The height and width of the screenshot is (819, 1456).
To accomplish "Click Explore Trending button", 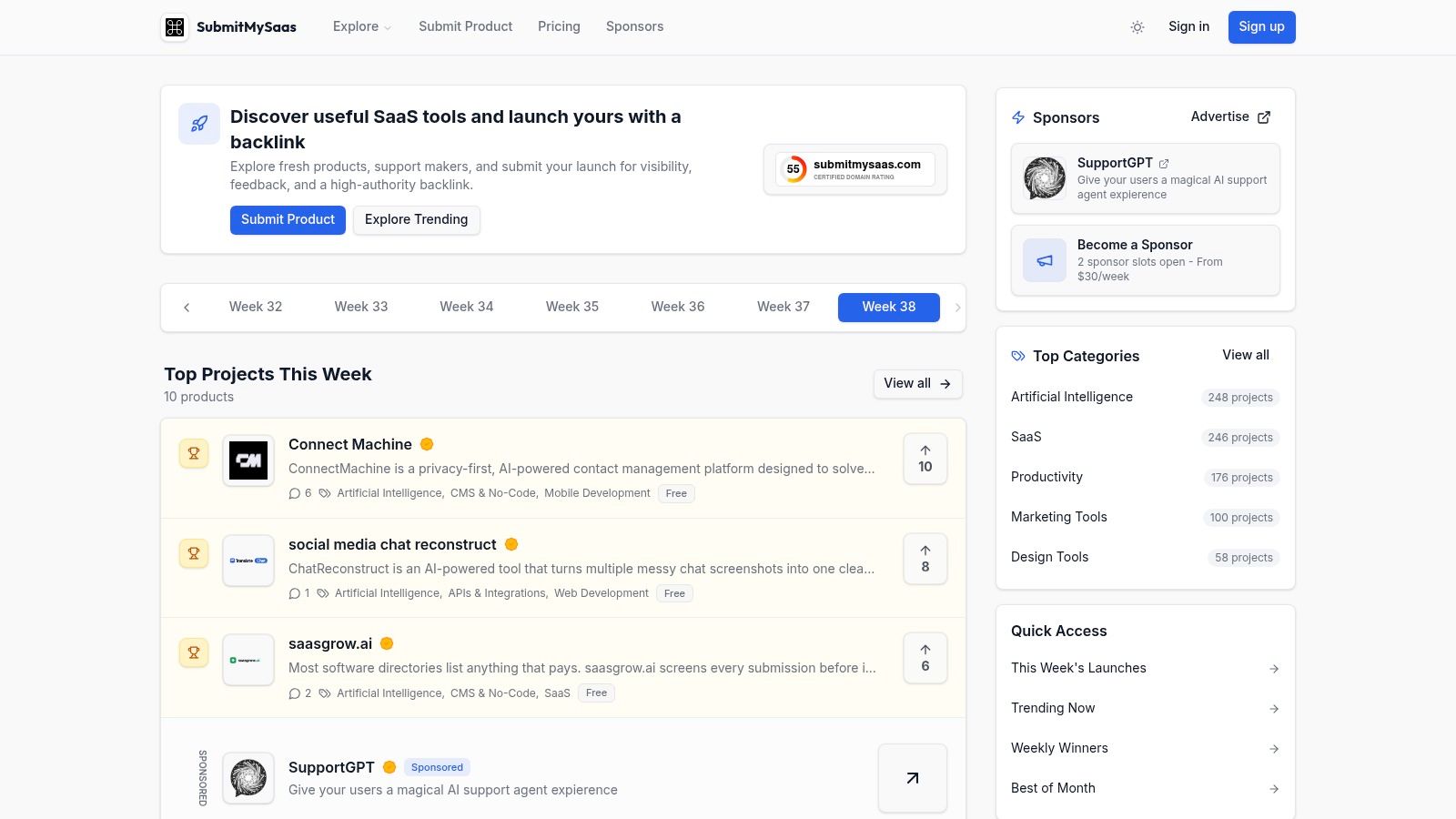I will click(x=416, y=219).
